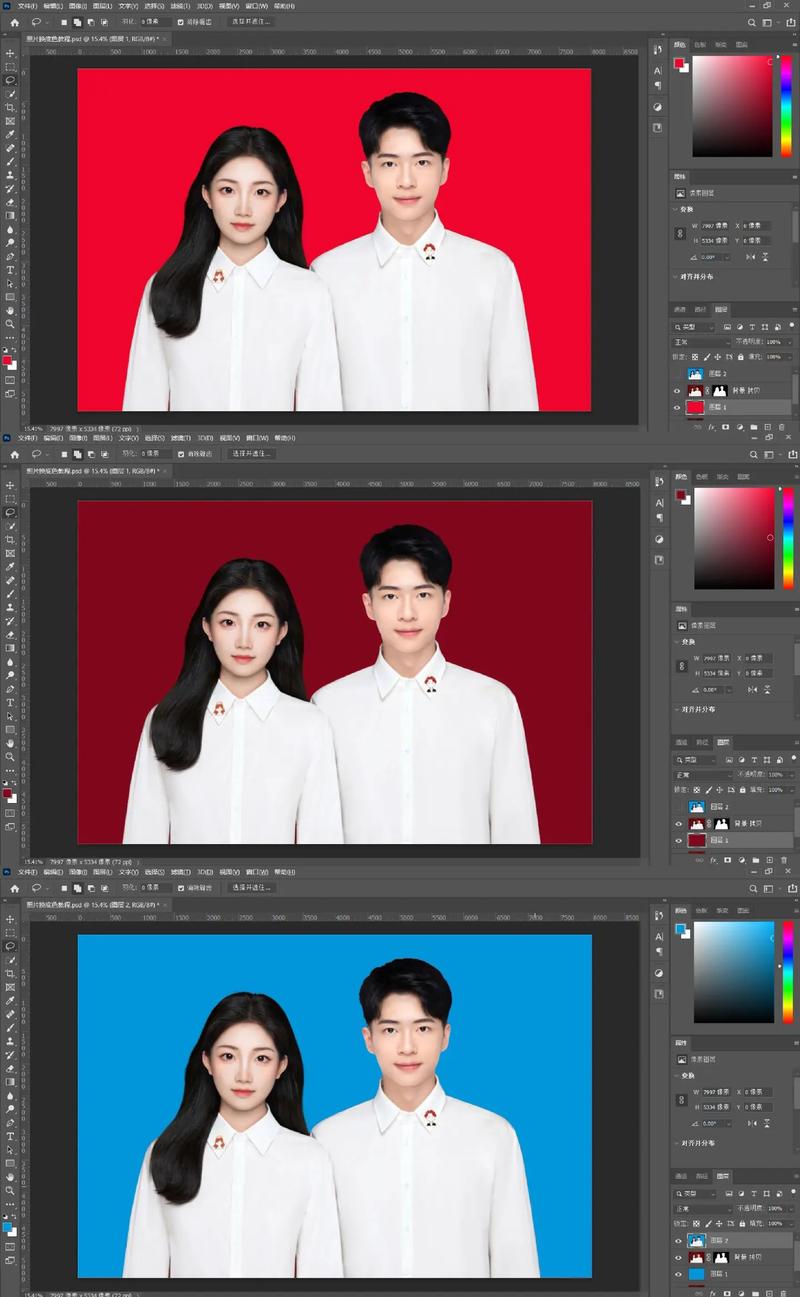Open the layer opacity dropdown in the bottom window
This screenshot has width=800, height=1297.
click(789, 1208)
